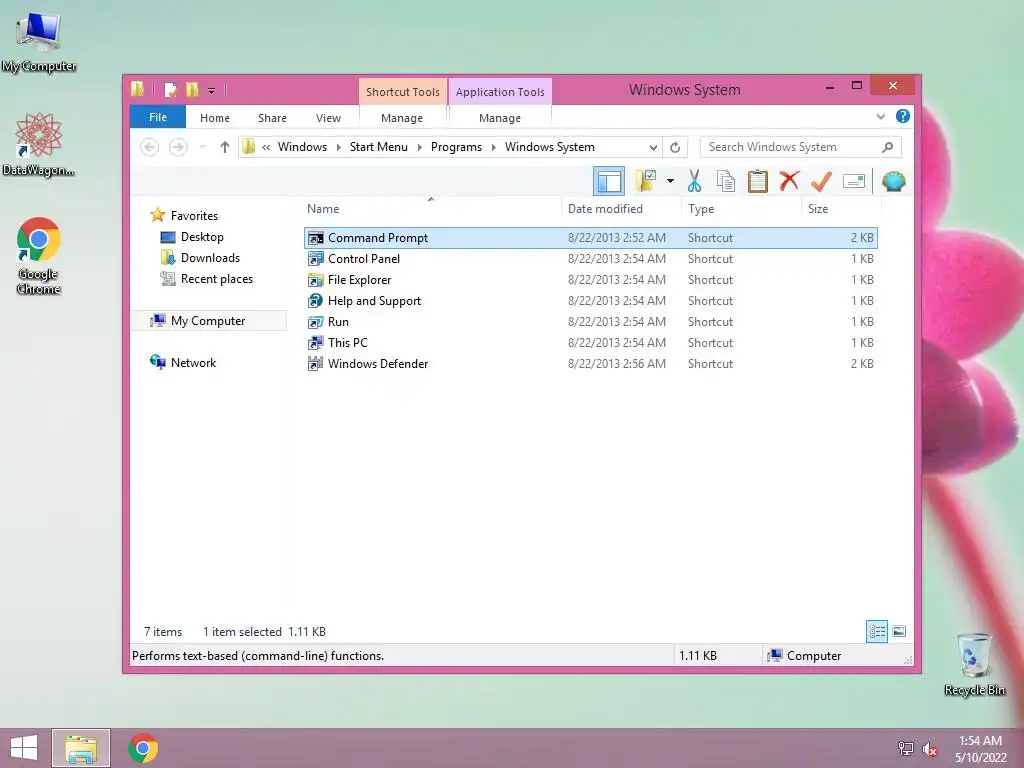Switch to Details view icon
The image size is (1024, 768).
coord(876,631)
